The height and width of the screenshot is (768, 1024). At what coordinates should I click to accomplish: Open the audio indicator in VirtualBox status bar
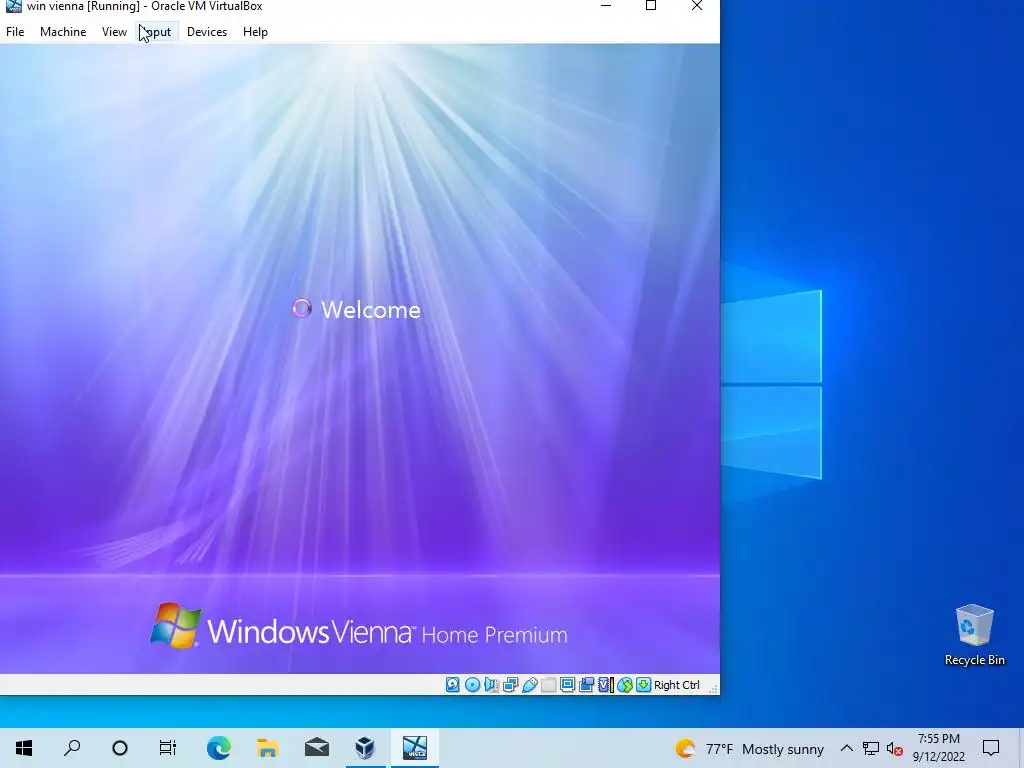(491, 684)
